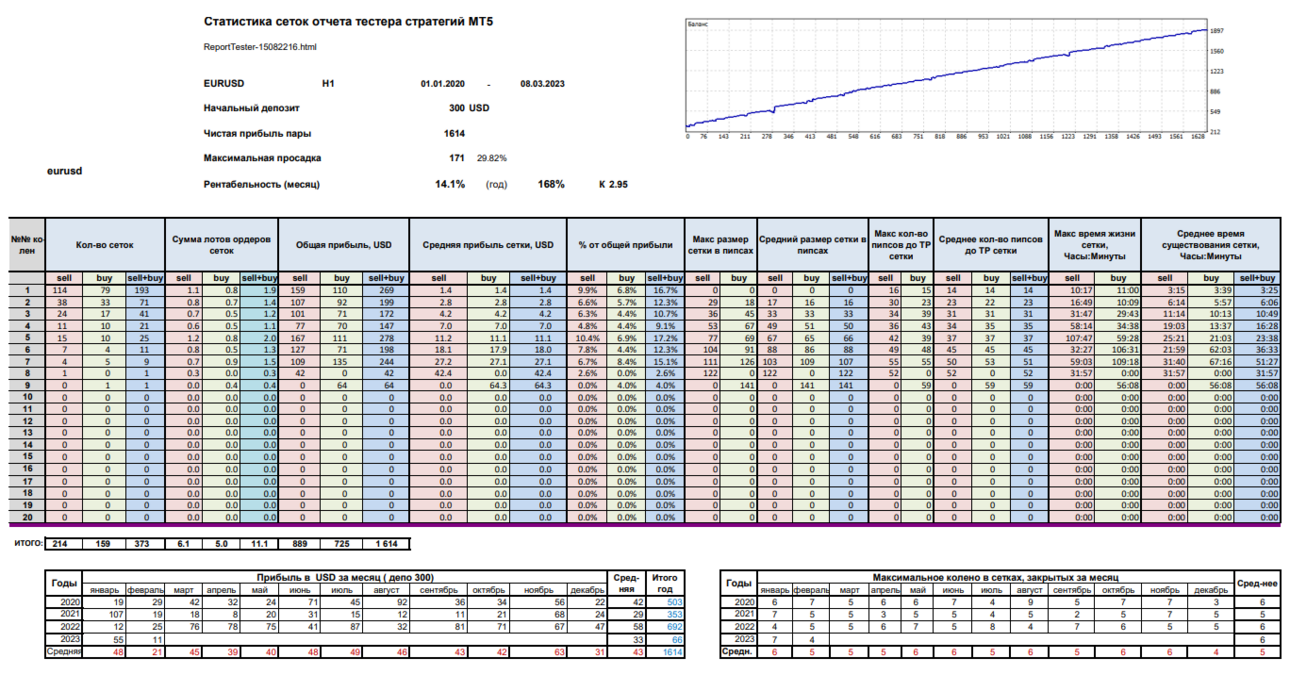Image resolution: width=1290 pixels, height=675 pixels.
Task: Click 2021 yearly total 353
Action: click(x=664, y=615)
